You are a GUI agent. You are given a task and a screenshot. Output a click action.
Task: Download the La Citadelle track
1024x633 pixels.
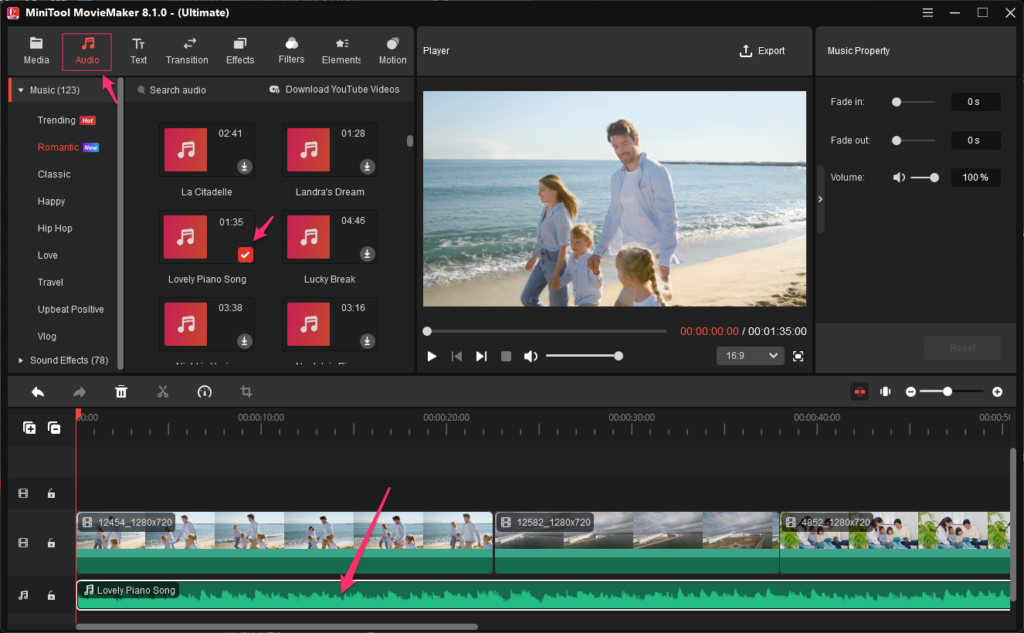pos(244,167)
